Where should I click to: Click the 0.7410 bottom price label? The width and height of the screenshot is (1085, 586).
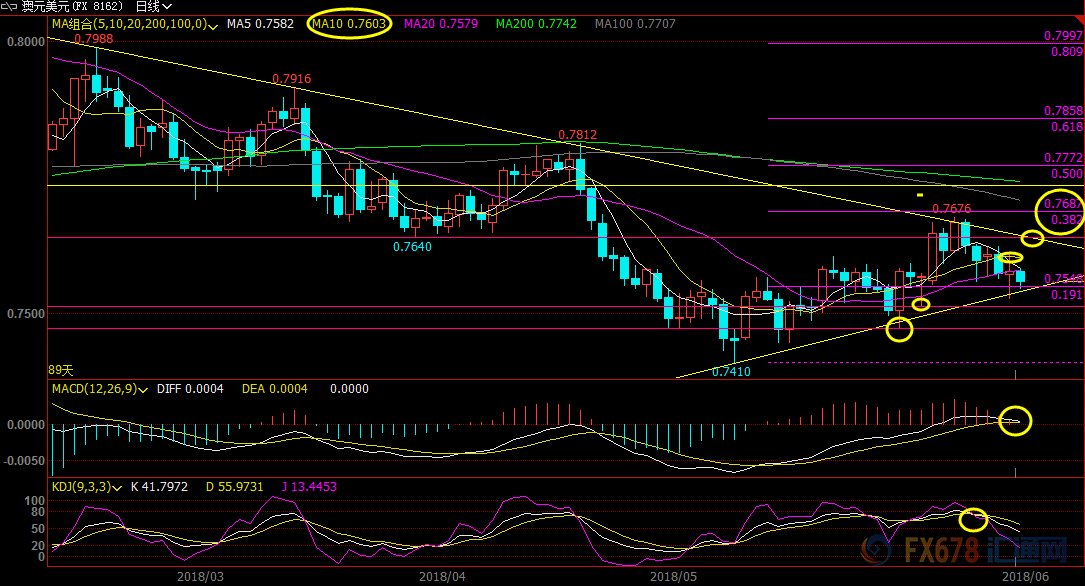pyautogui.click(x=731, y=372)
